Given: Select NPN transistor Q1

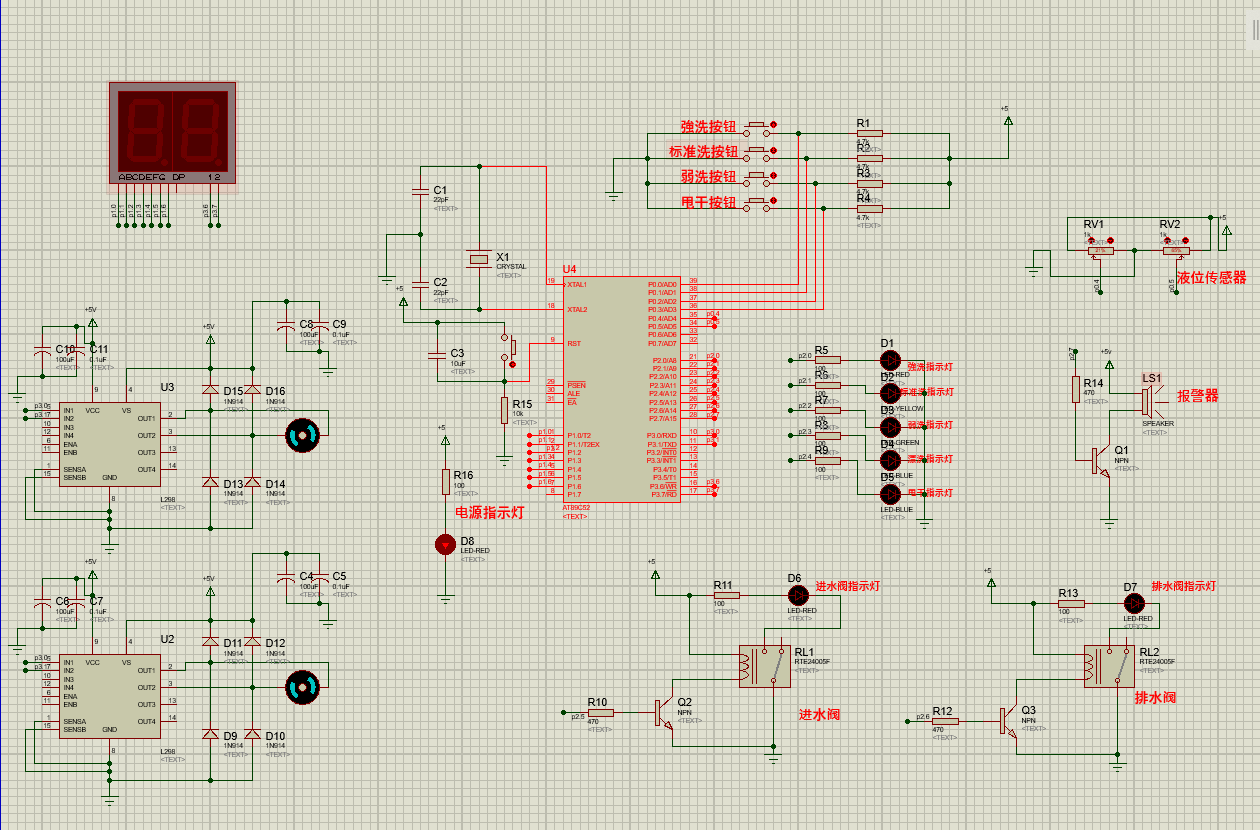Looking at the screenshot, I should [x=1102, y=460].
